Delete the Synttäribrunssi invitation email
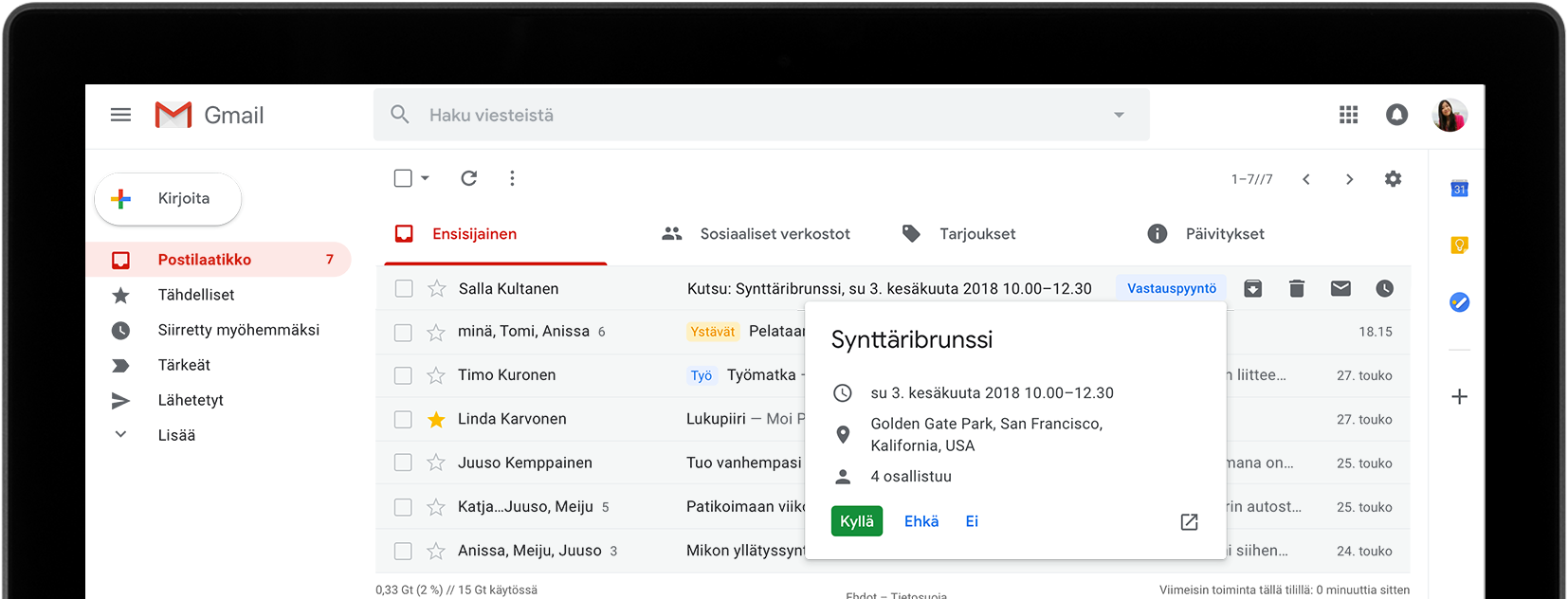 (x=1297, y=288)
